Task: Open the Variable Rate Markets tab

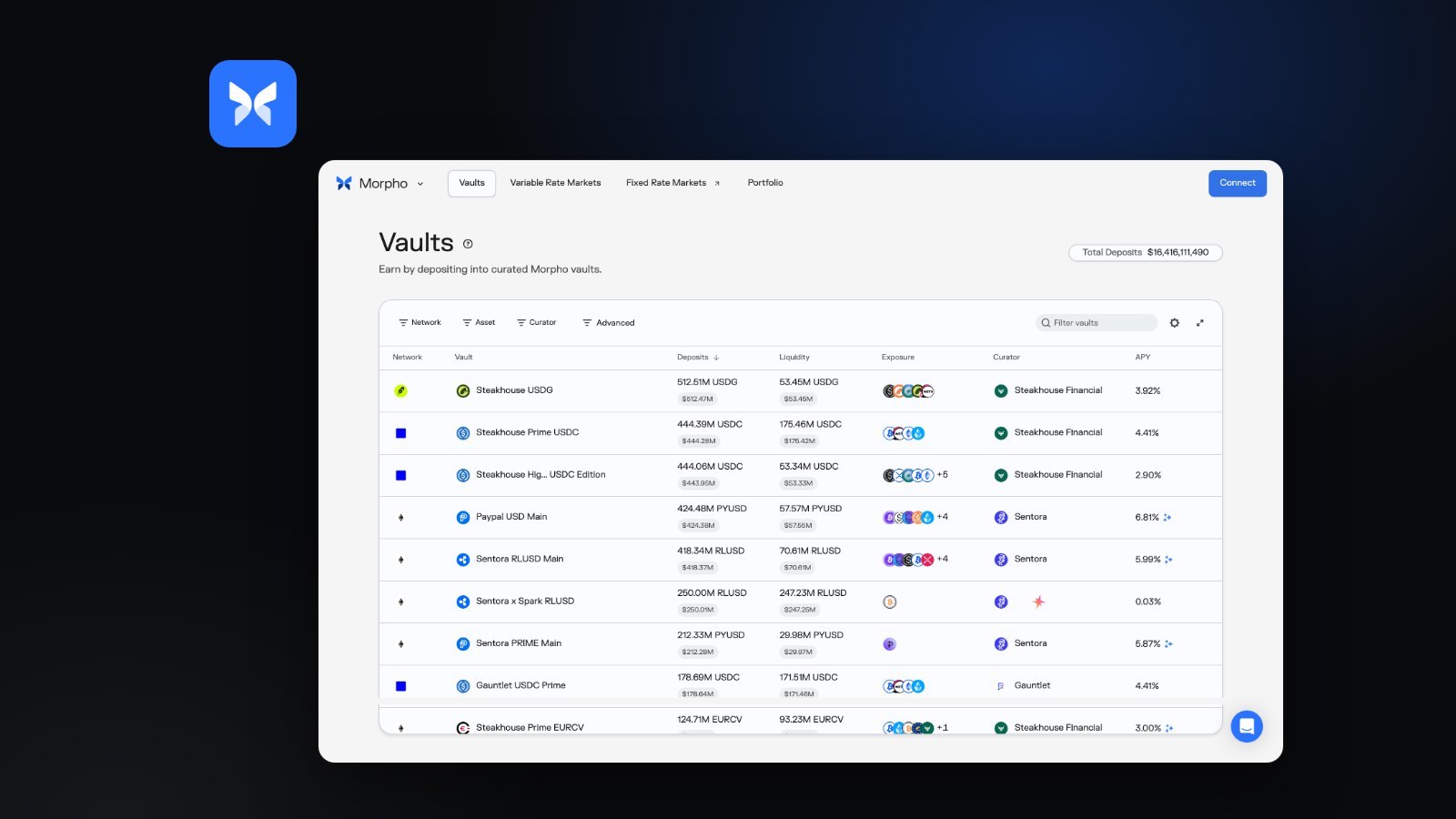Action: (x=555, y=183)
